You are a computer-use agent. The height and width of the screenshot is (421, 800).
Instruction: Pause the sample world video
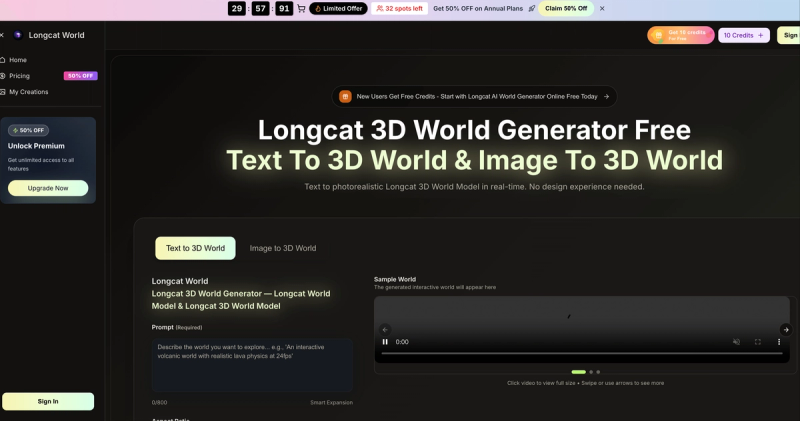[385, 342]
